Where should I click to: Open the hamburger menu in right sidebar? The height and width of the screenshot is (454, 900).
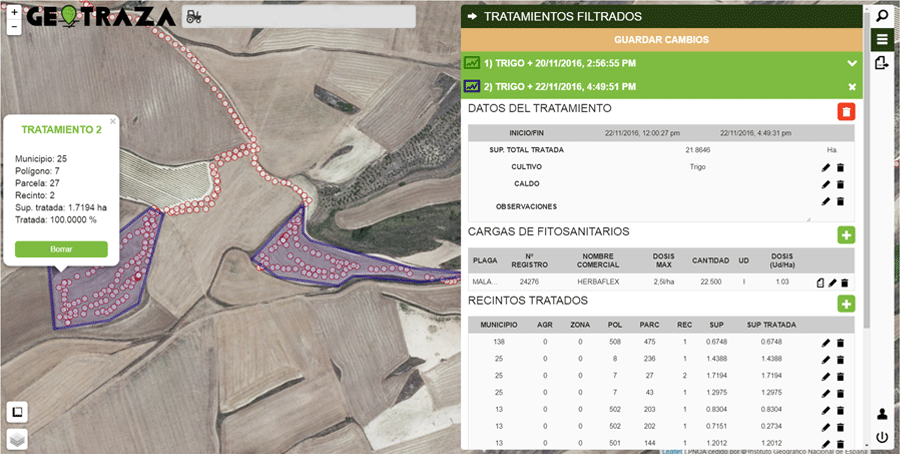882,40
